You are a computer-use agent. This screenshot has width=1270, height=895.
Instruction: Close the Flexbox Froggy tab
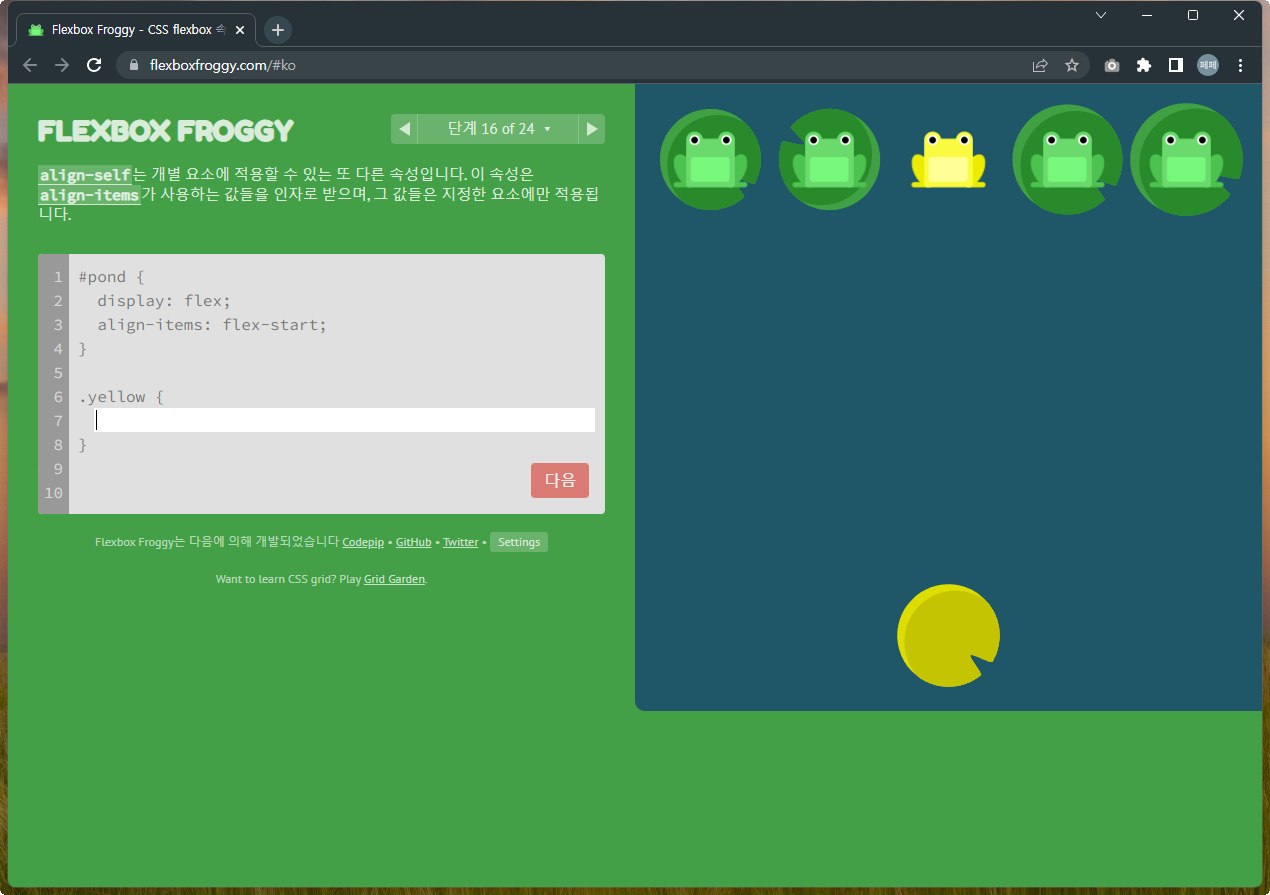click(x=239, y=30)
